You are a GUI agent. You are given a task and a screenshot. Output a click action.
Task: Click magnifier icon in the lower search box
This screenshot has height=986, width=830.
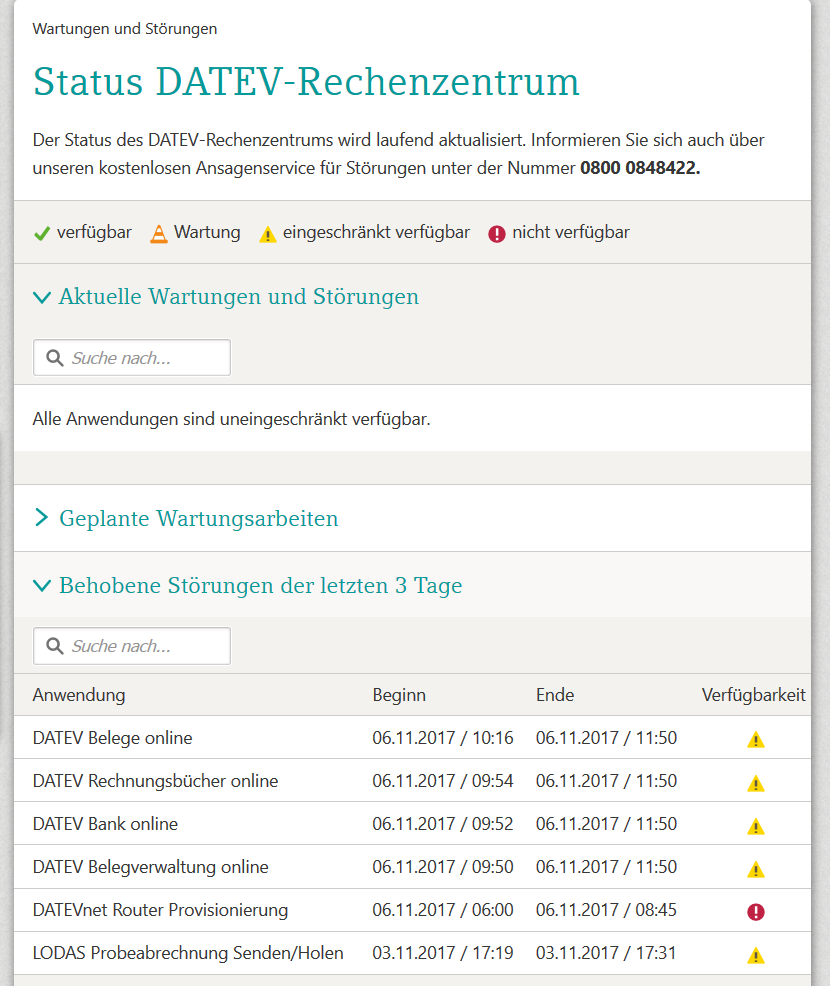[x=55, y=646]
